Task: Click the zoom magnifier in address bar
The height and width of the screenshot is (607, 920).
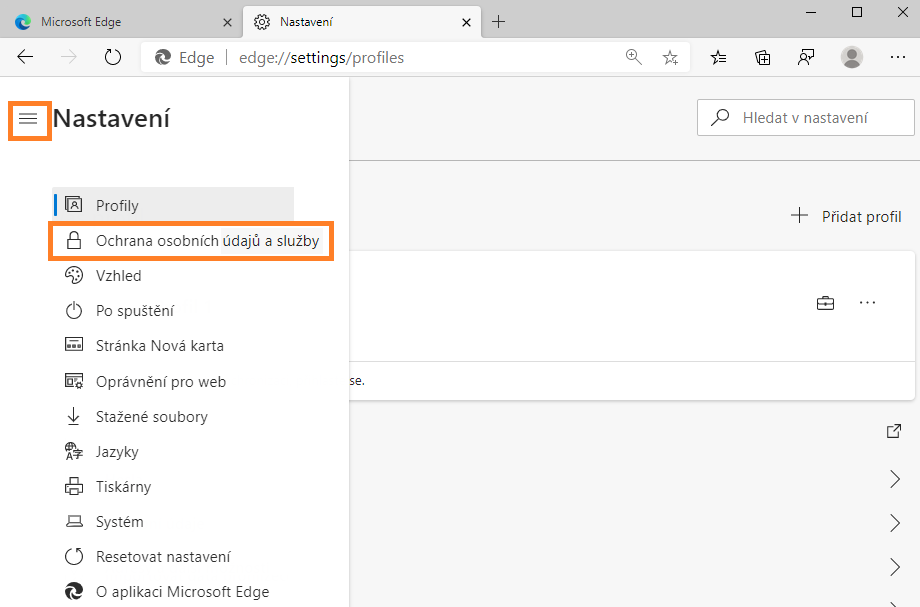Action: 634,57
